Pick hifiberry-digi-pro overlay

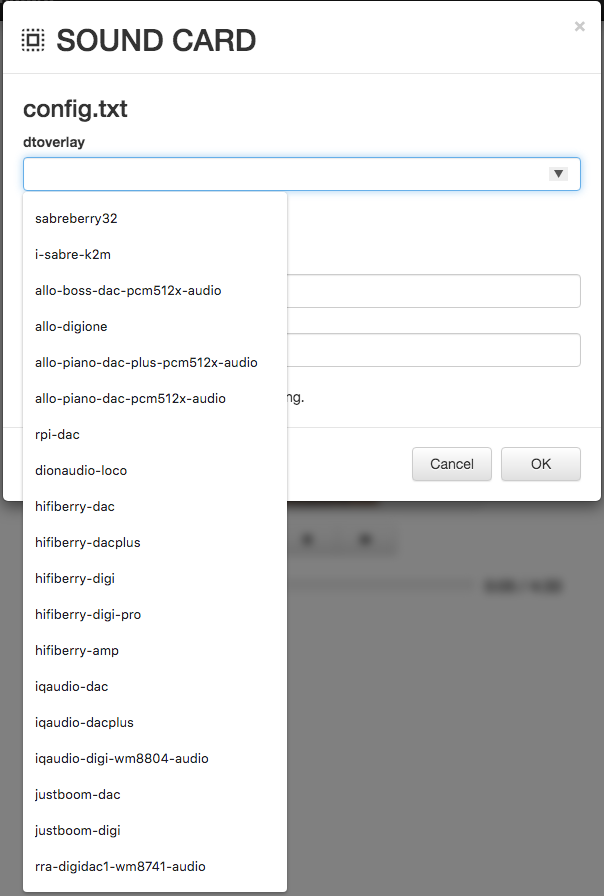[x=155, y=614]
